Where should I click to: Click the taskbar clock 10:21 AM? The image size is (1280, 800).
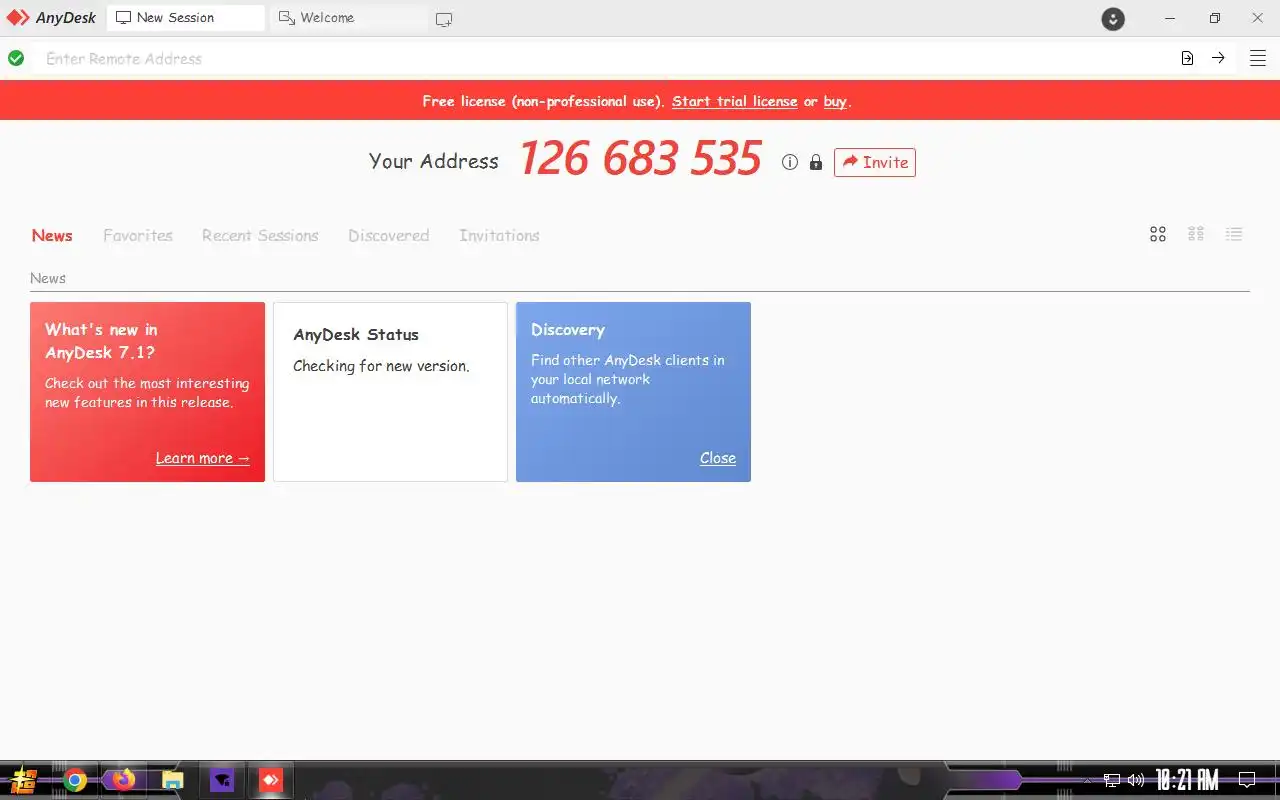tap(1187, 780)
